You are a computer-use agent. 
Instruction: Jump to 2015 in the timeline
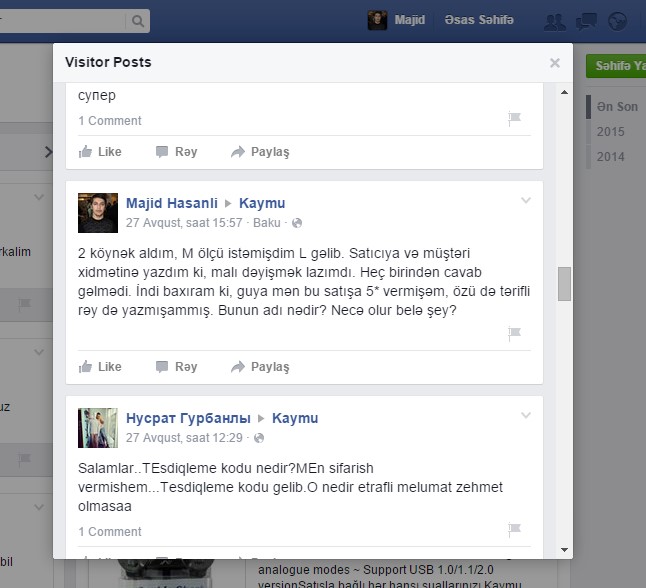pyautogui.click(x=611, y=132)
